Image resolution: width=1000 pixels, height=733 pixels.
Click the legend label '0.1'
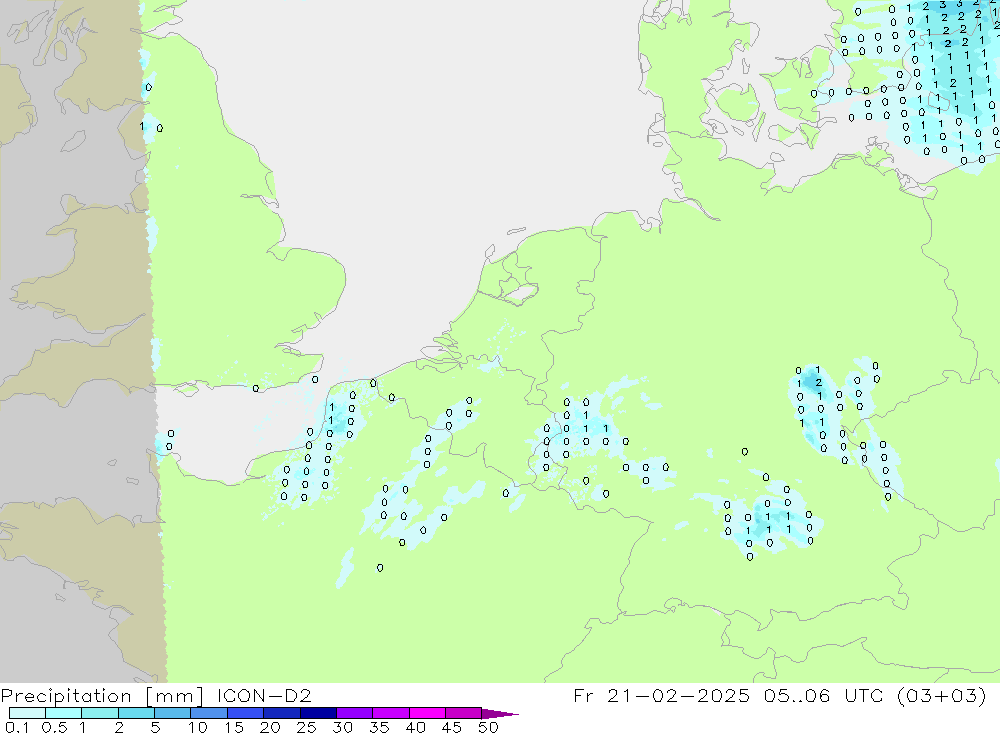[17, 727]
